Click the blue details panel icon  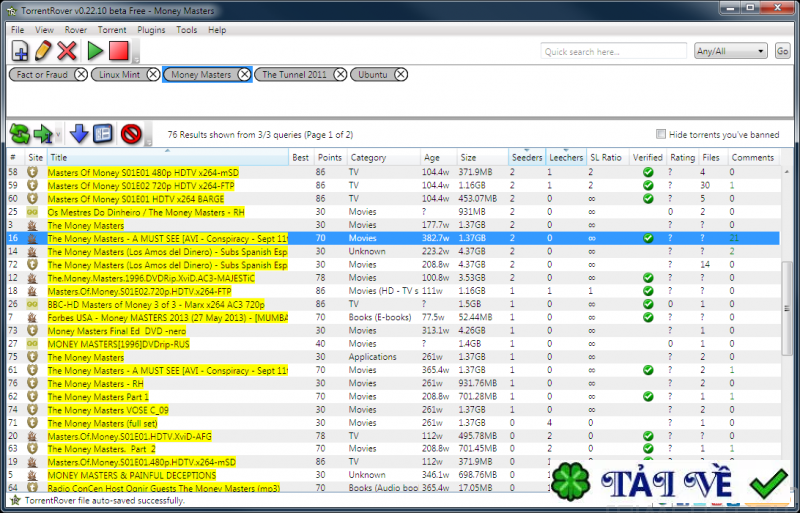pyautogui.click(x=102, y=134)
